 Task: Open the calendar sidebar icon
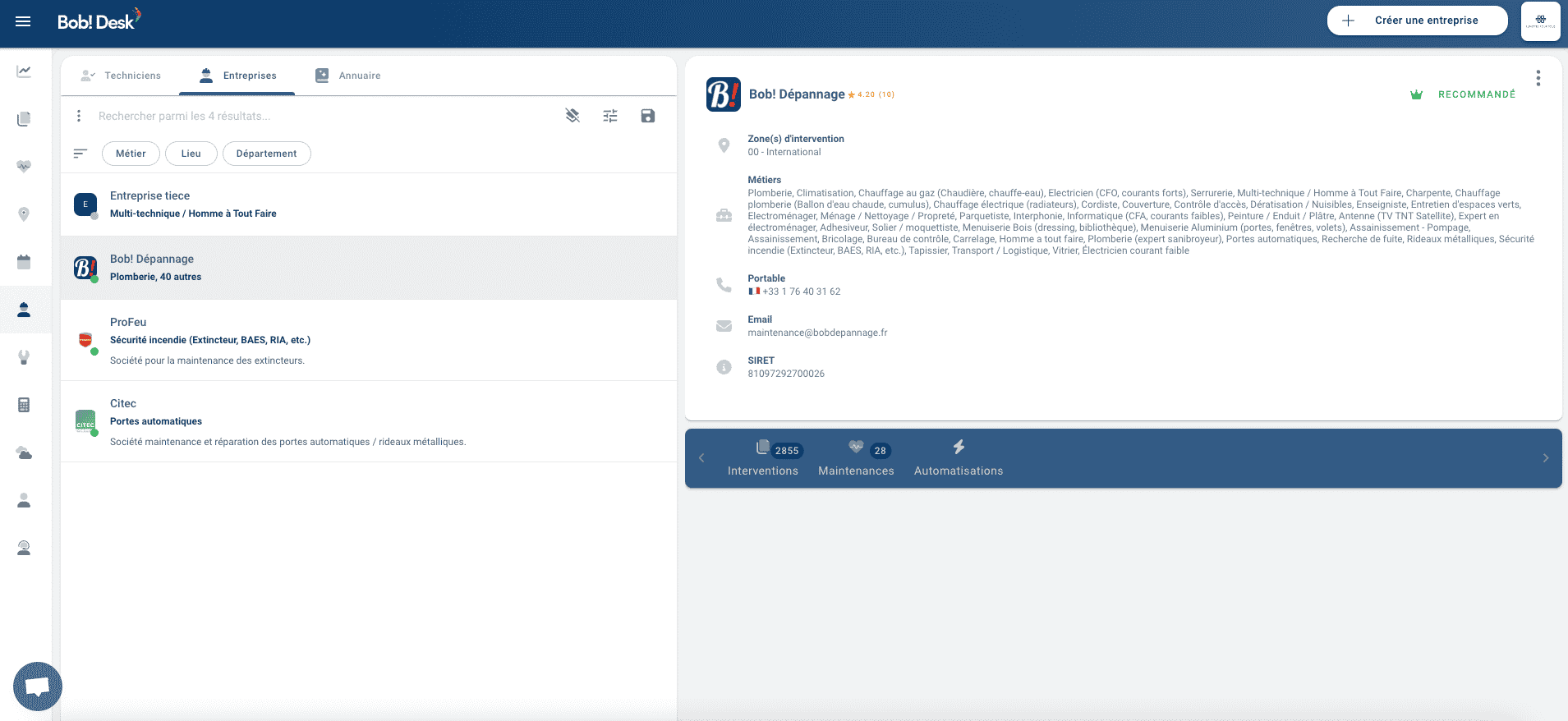point(24,262)
